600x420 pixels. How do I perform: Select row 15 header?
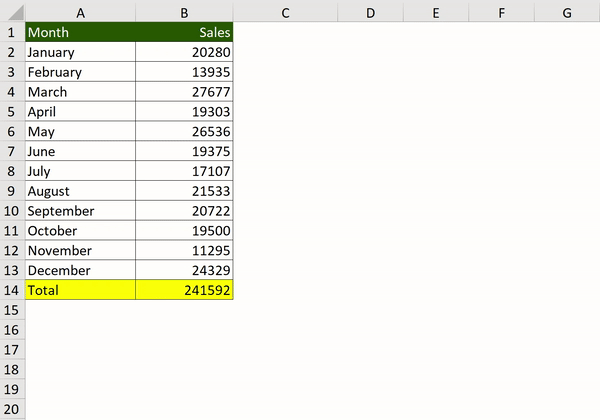pyautogui.click(x=12, y=310)
